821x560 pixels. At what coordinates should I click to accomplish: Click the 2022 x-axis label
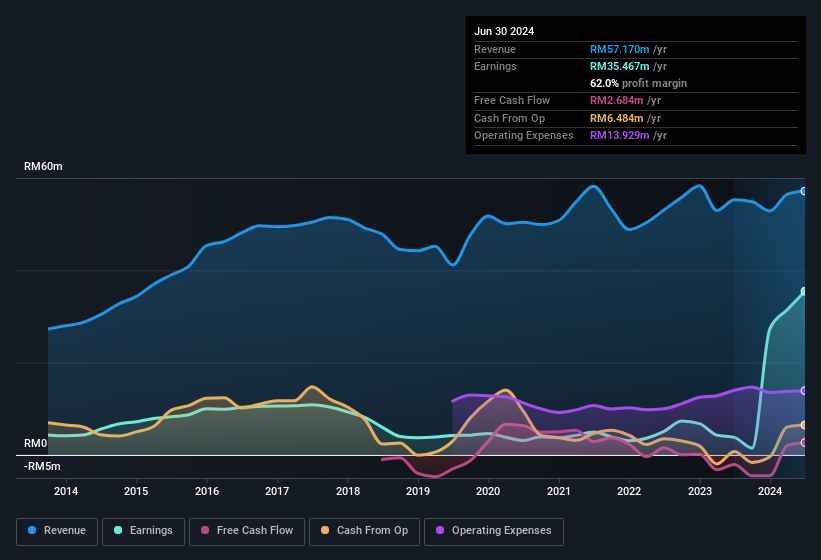click(629, 491)
